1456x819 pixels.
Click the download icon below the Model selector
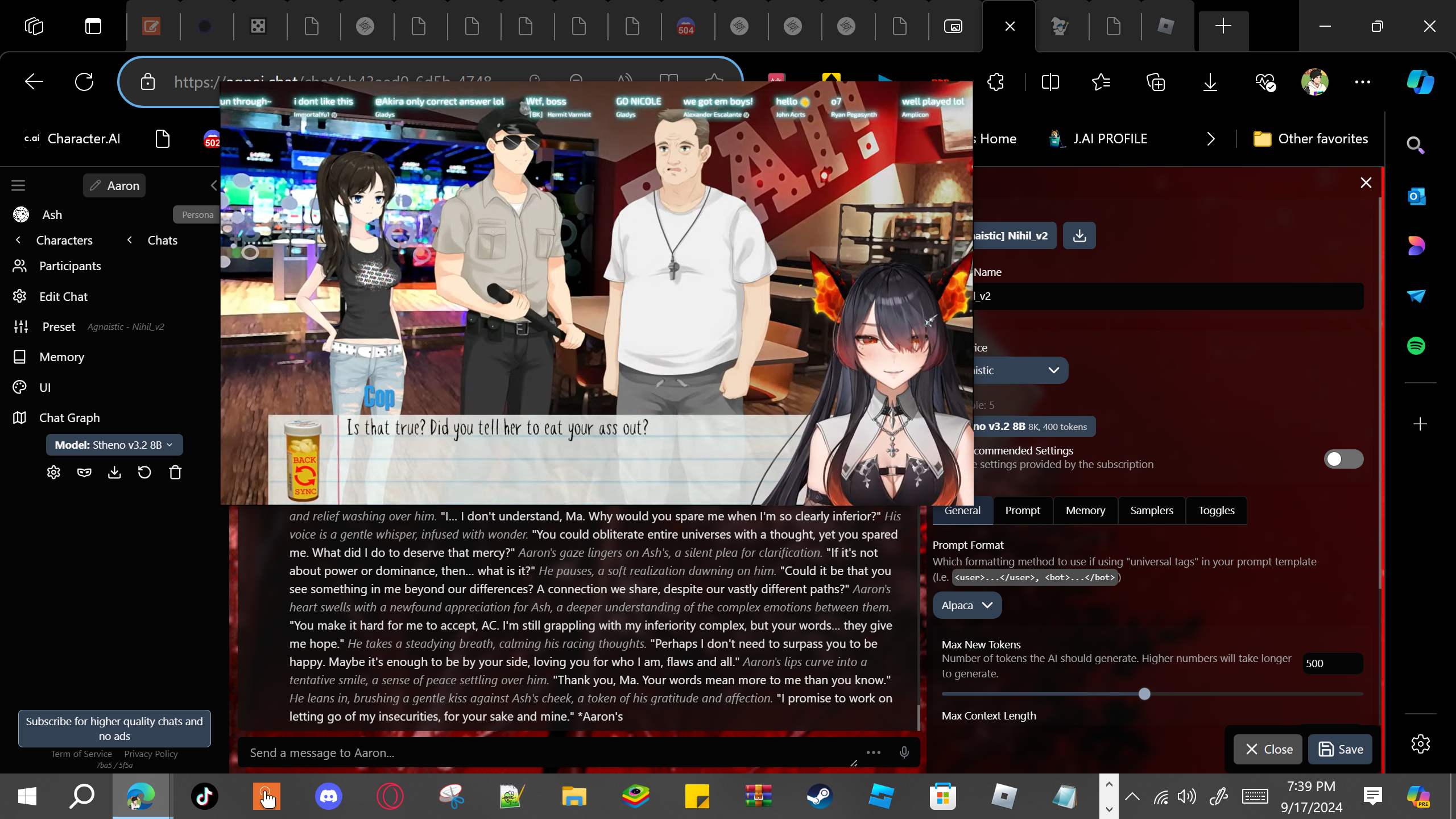114,472
